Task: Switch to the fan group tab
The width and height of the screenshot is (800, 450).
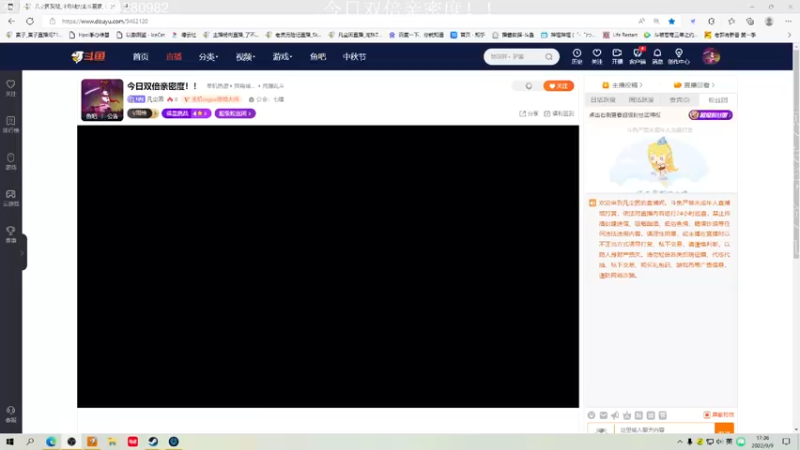Action: pyautogui.click(x=717, y=100)
